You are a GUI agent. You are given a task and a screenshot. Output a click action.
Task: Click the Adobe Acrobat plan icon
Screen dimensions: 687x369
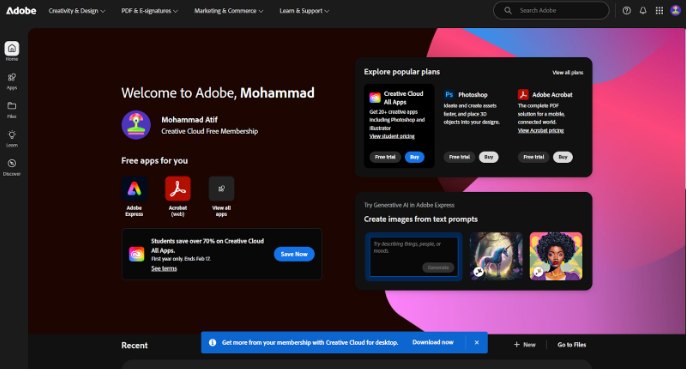tap(523, 95)
